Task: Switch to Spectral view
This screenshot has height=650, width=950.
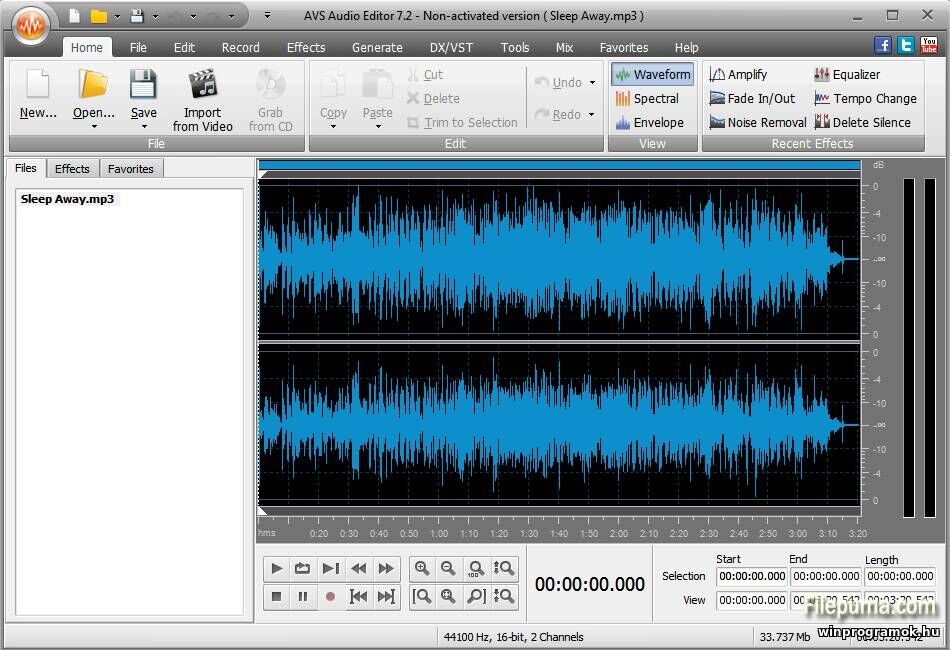Action: click(x=647, y=98)
